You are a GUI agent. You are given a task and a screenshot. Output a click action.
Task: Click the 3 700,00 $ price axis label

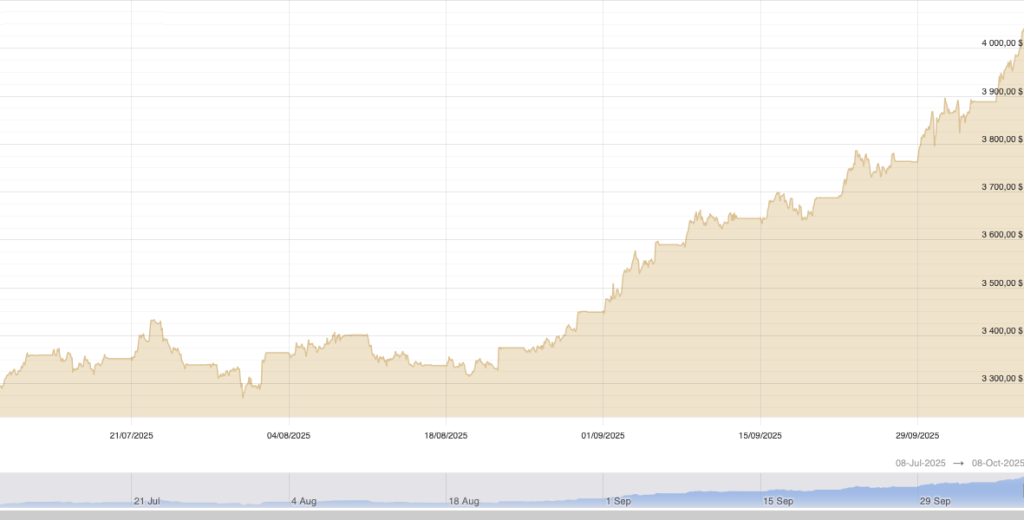pos(1001,187)
